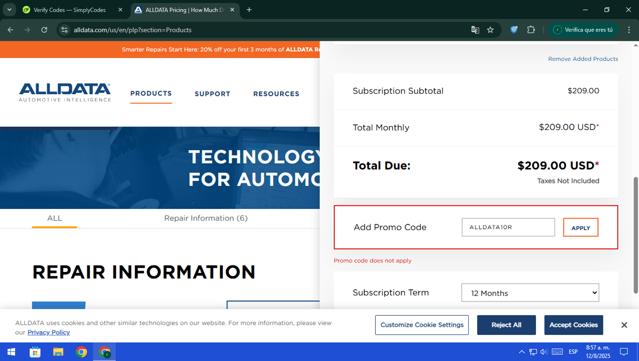The image size is (639, 361).
Task: Open first Chrome icon in taskbar
Action: point(81,352)
